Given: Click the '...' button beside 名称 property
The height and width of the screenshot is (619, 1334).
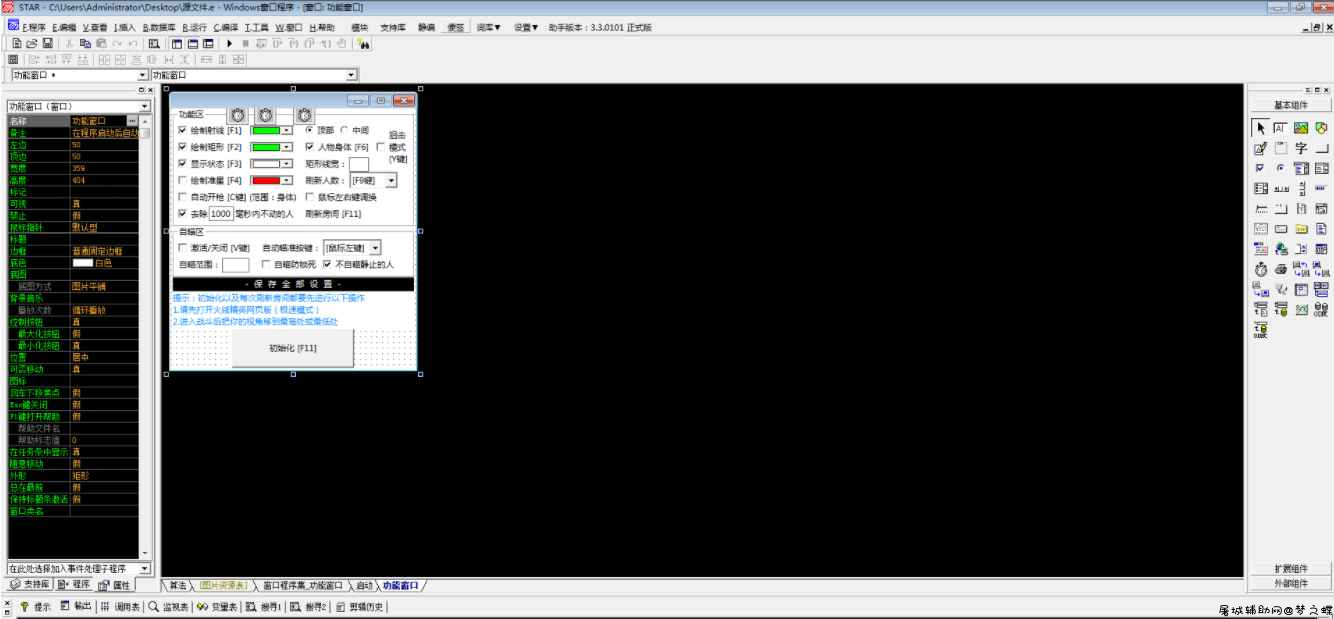Looking at the screenshot, I should coord(132,121).
